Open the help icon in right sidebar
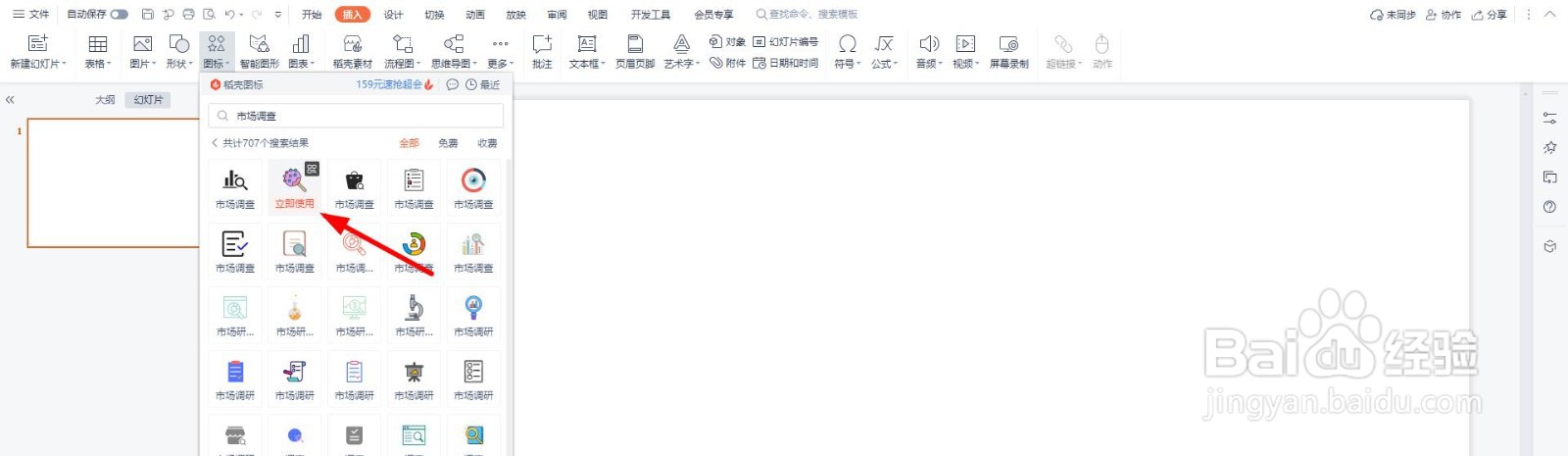 tap(1549, 207)
